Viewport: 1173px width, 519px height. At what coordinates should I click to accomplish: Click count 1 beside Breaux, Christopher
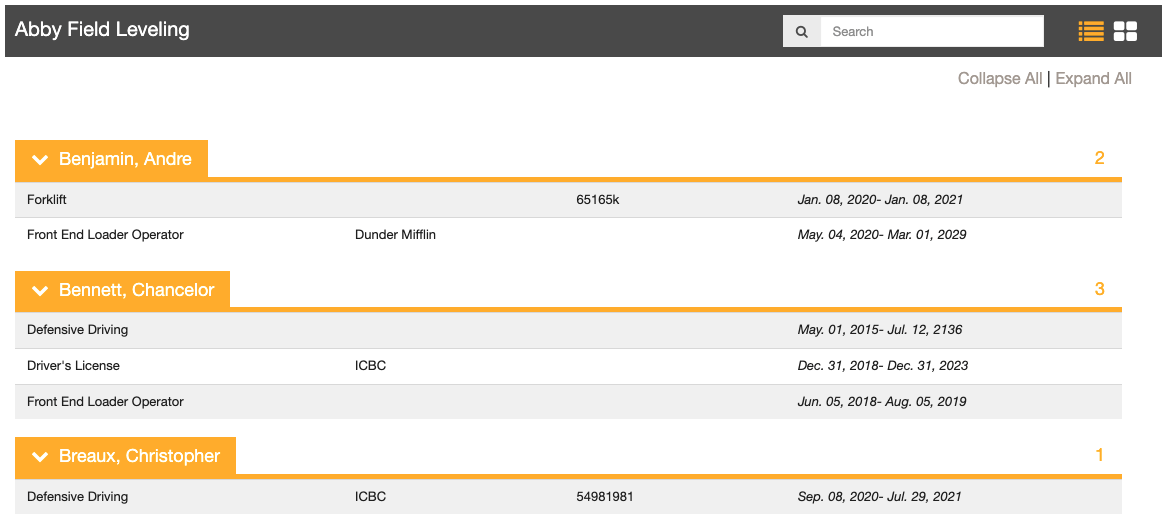coord(1099,455)
